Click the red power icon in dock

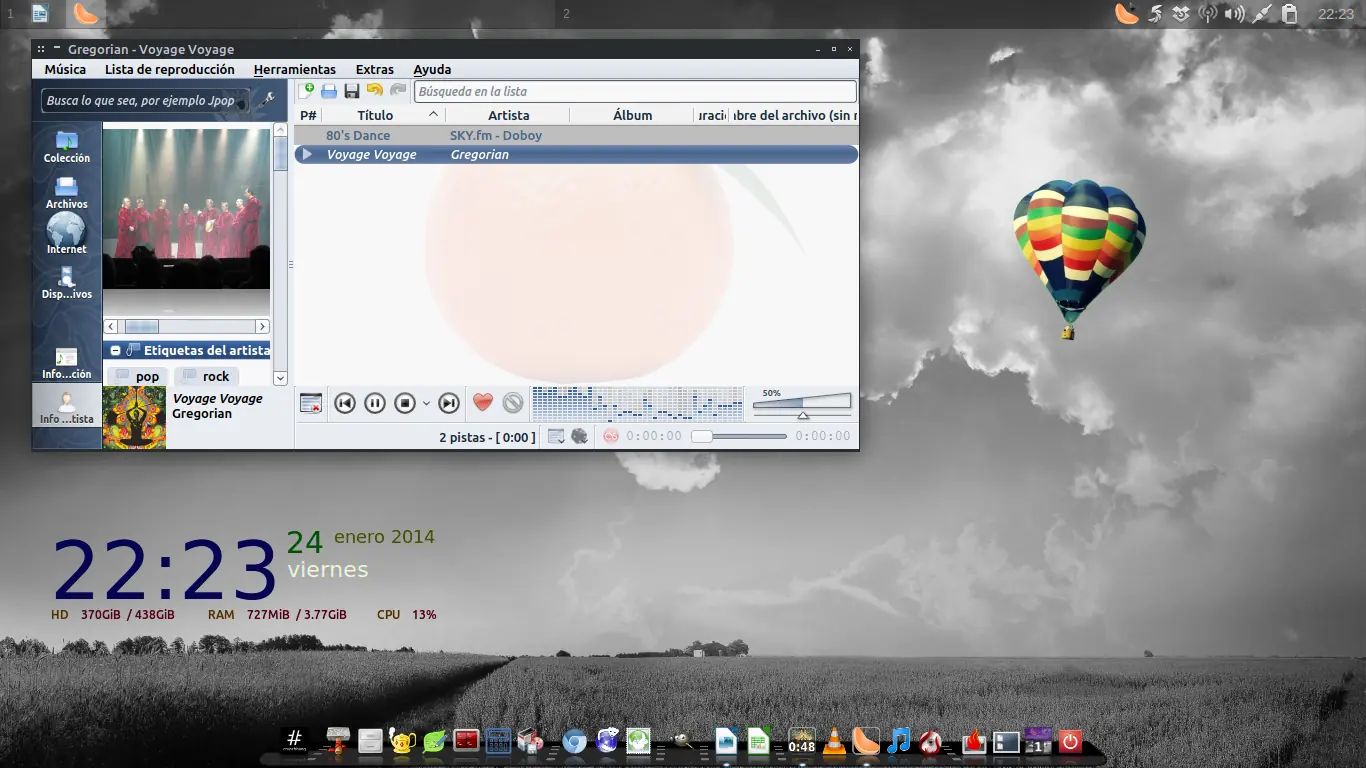(x=1070, y=741)
